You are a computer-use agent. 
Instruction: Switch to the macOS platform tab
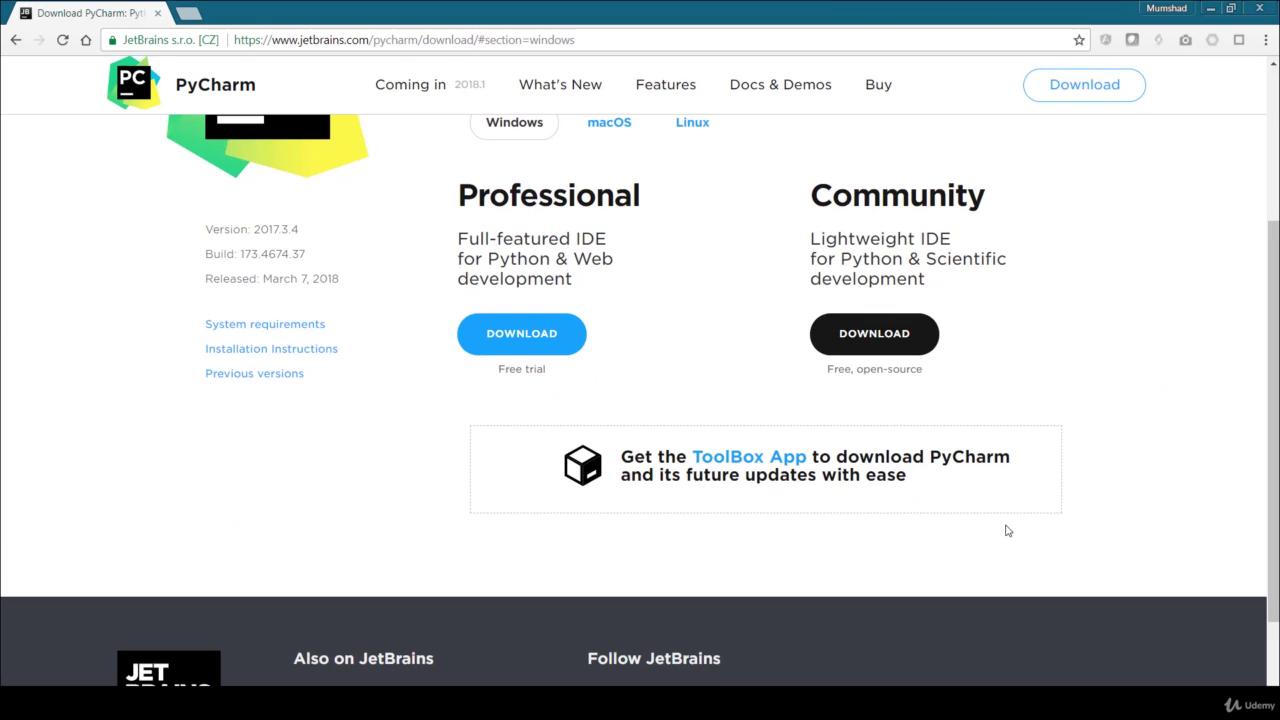coord(609,123)
